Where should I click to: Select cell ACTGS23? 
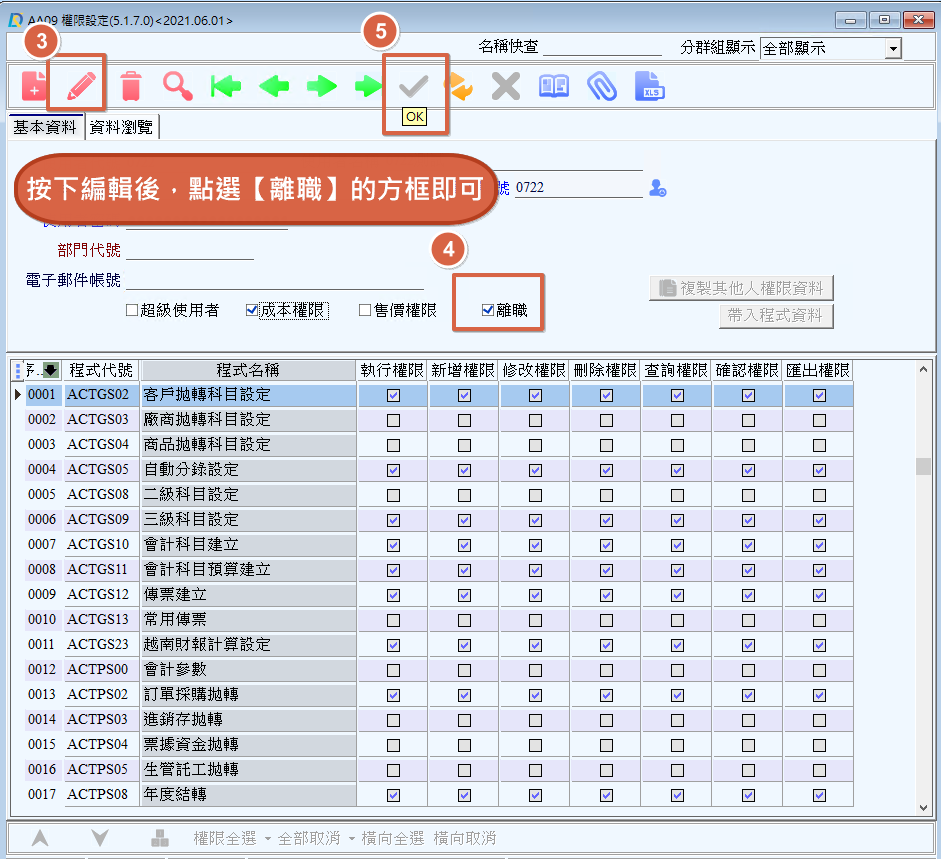[101, 645]
